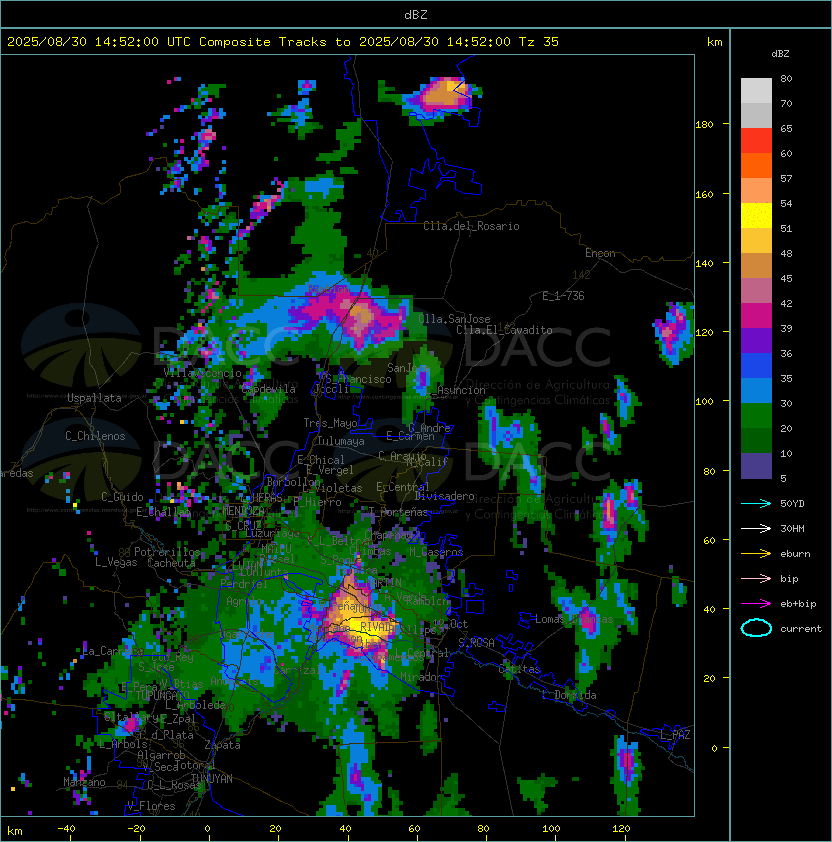Pick the orange swatch between 60 and 57
This screenshot has width=832, height=842.
[x=756, y=165]
